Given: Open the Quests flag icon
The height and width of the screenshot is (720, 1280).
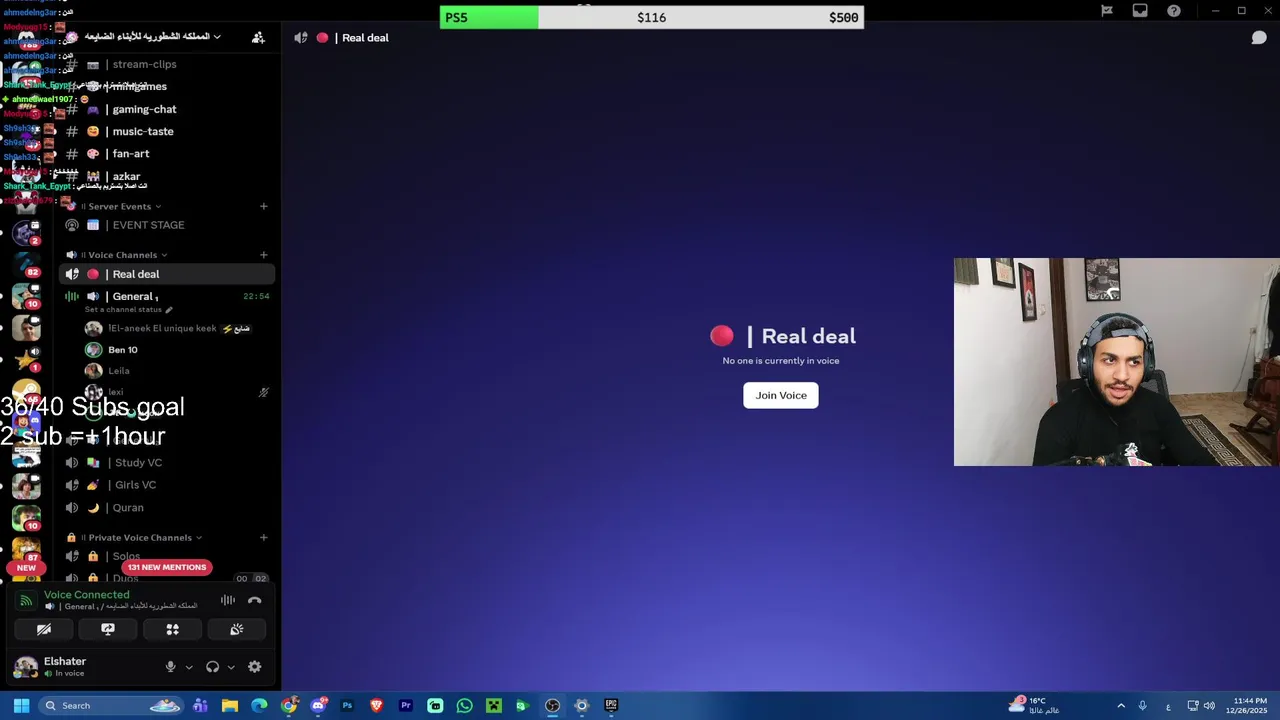Looking at the screenshot, I should point(1107,11).
